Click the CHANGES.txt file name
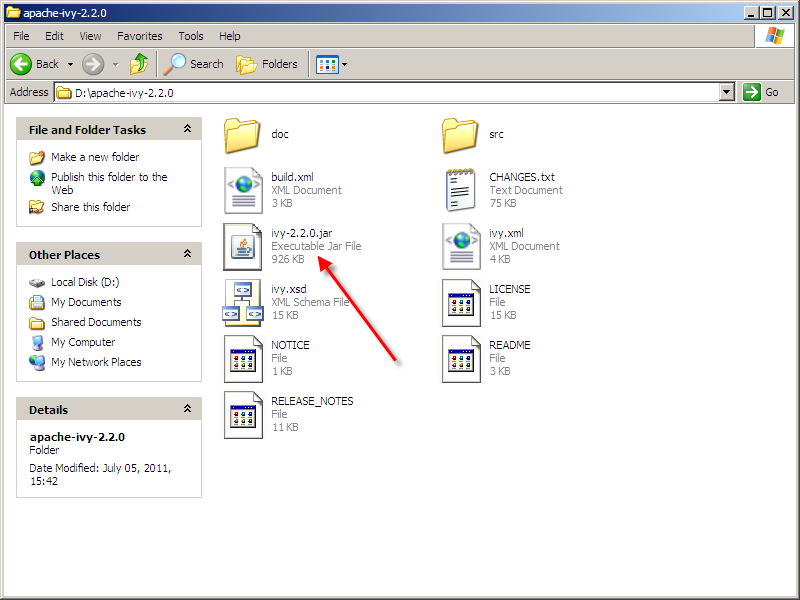Viewport: 800px width, 600px height. click(x=522, y=177)
